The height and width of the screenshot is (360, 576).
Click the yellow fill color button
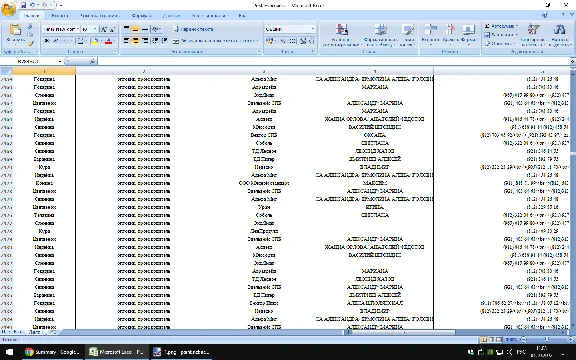(x=95, y=41)
